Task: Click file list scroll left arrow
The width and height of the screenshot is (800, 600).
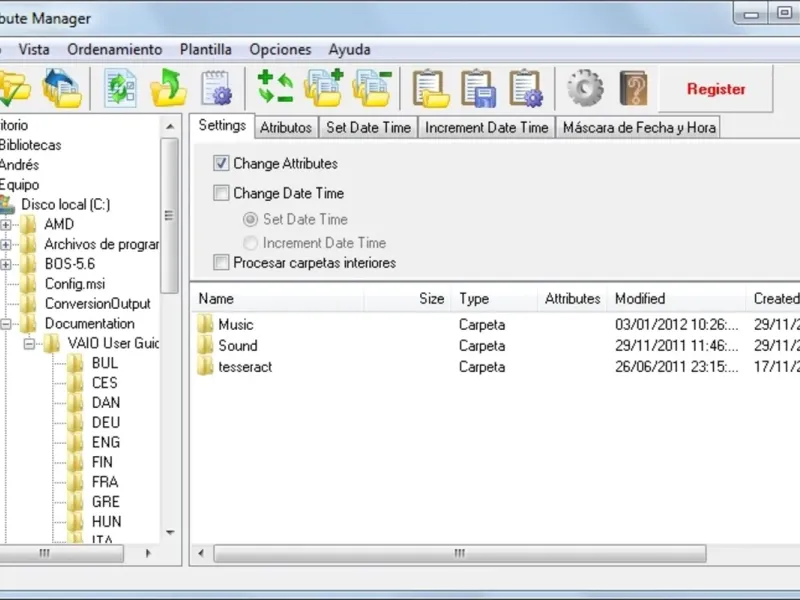Action: pos(201,554)
